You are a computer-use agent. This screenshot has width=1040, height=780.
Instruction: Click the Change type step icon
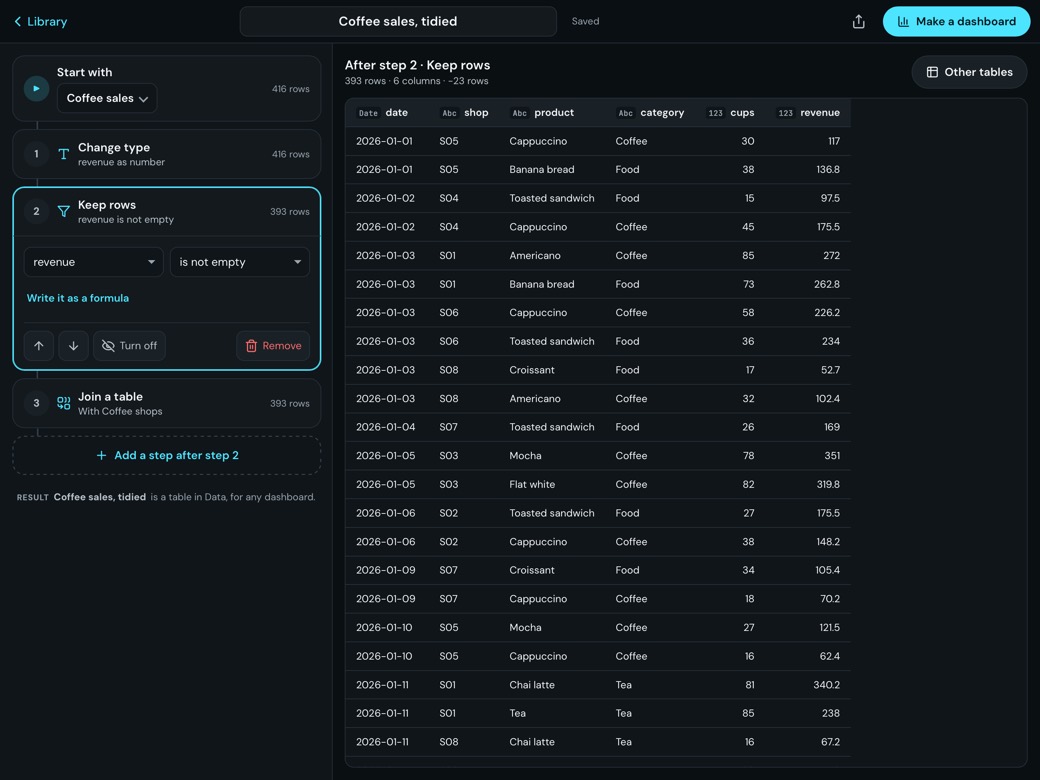pyautogui.click(x=64, y=154)
